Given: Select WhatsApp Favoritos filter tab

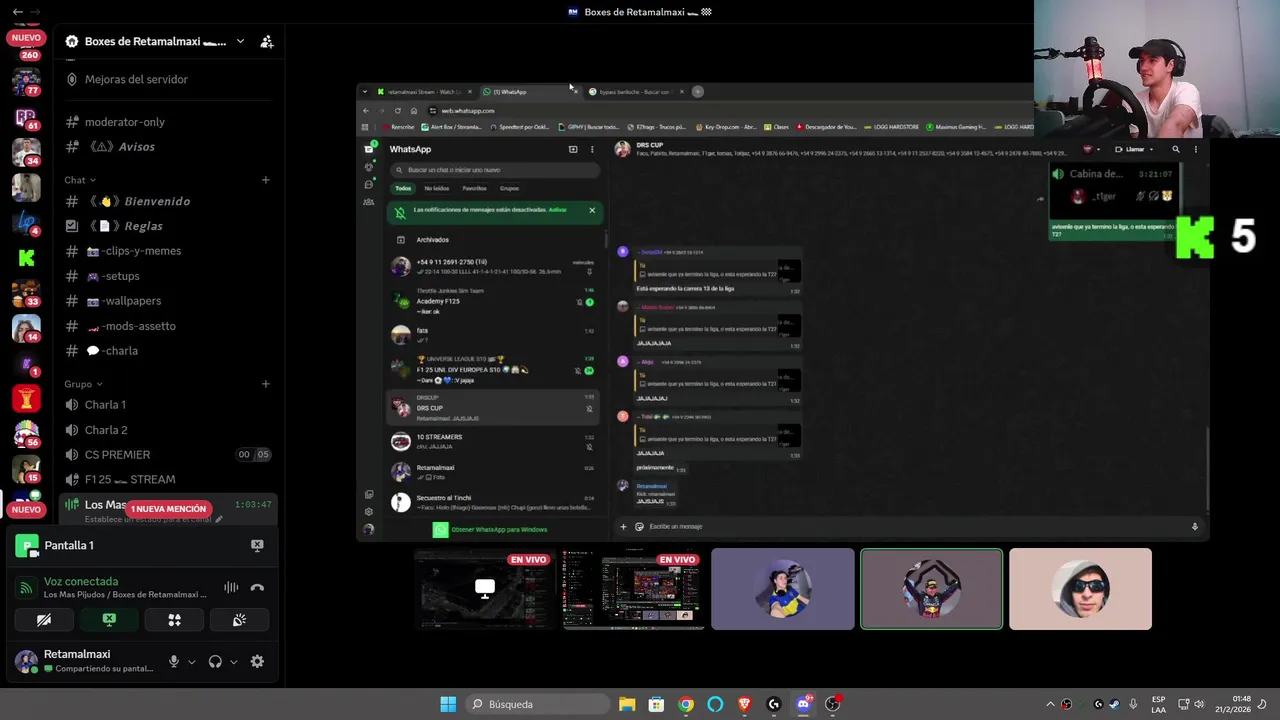Looking at the screenshot, I should pos(474,188).
